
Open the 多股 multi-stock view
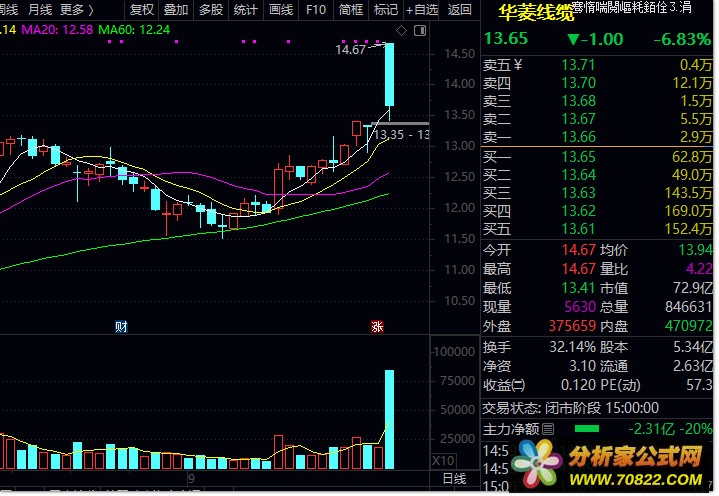pos(211,9)
